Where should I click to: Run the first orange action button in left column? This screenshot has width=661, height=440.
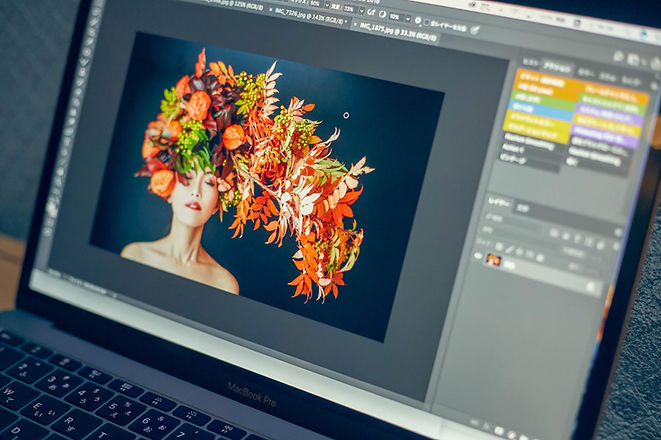tap(549, 80)
